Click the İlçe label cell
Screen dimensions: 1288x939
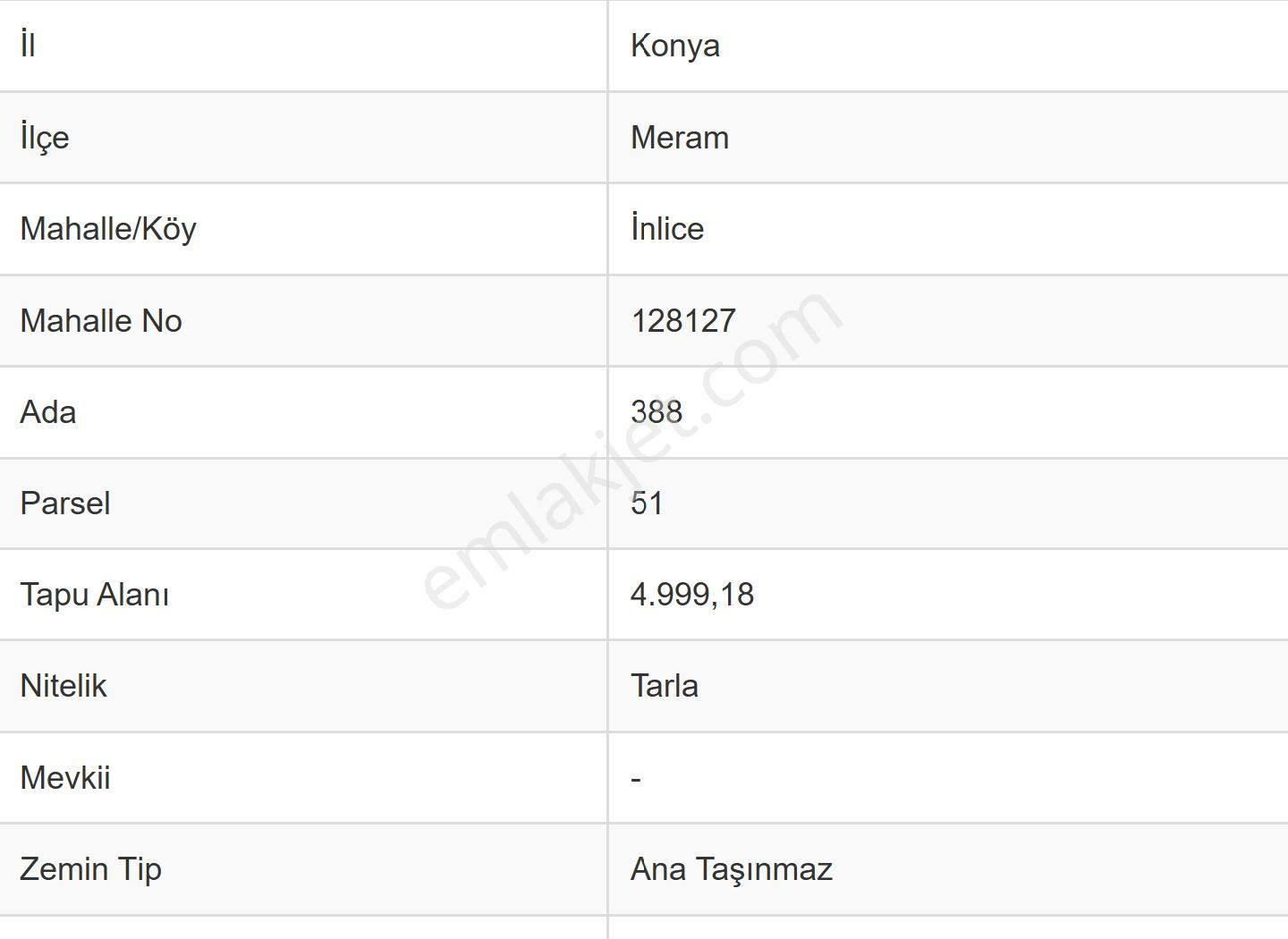pos(45,138)
